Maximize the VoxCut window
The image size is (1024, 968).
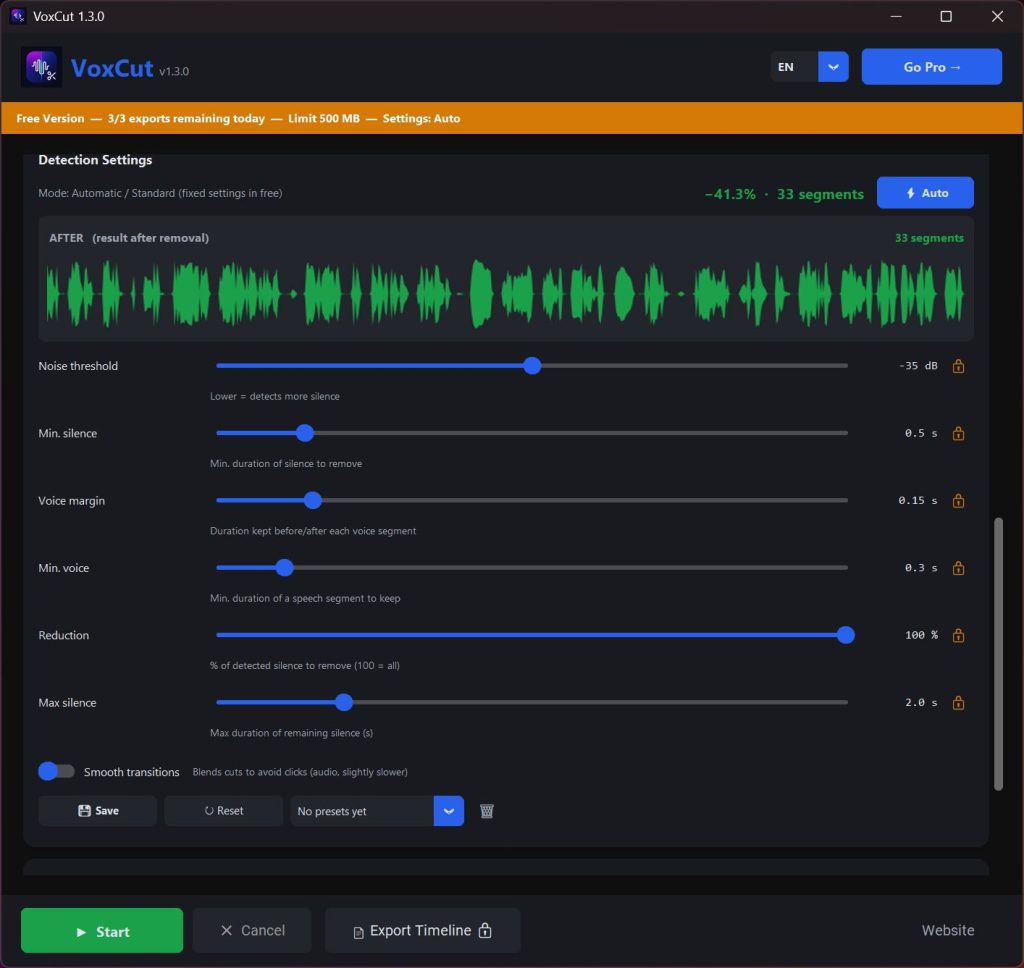946,16
